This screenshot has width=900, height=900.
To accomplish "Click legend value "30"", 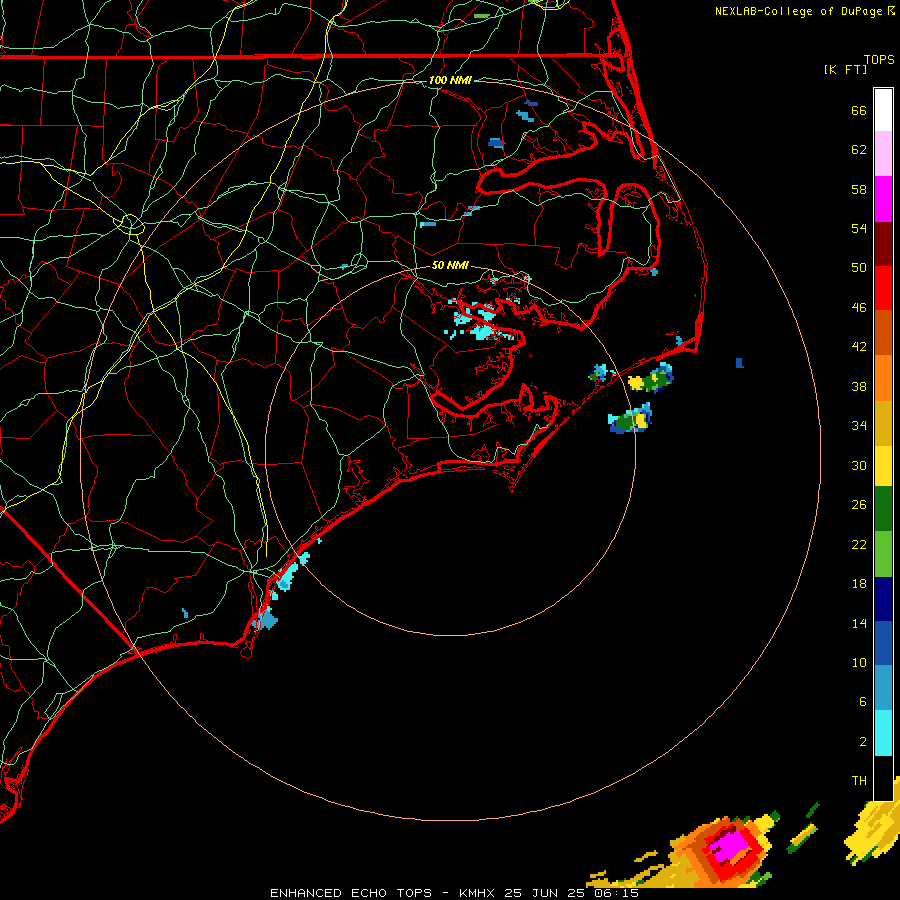I will point(859,465).
